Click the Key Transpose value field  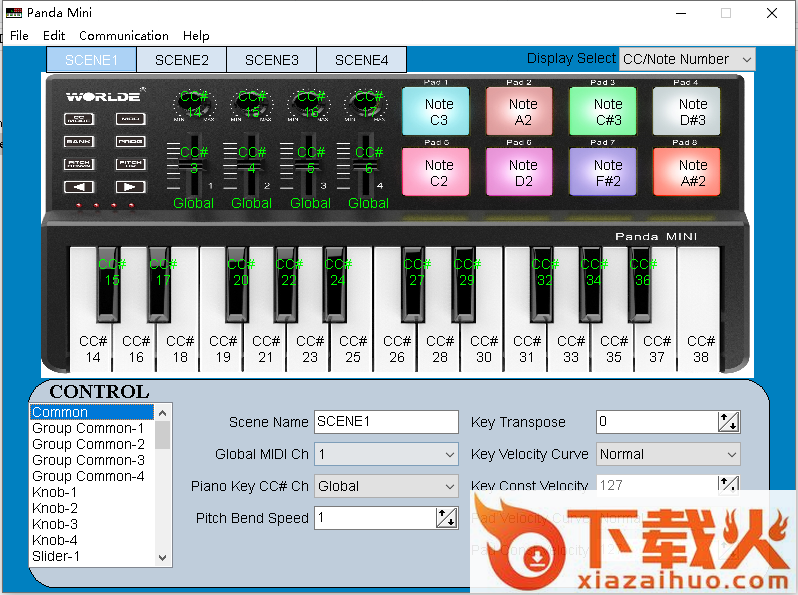coord(657,422)
